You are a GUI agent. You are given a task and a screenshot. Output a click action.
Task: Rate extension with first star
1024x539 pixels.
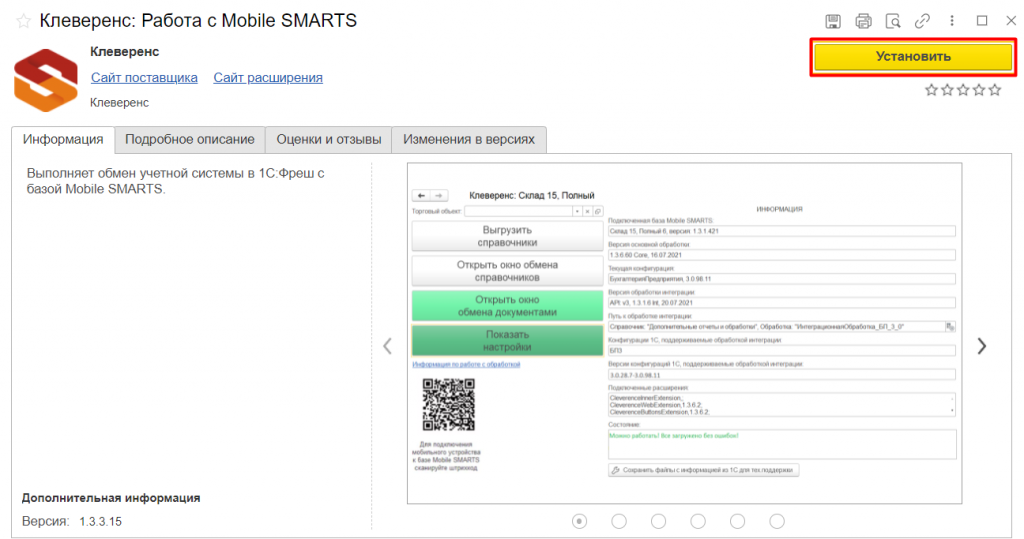[x=931, y=90]
